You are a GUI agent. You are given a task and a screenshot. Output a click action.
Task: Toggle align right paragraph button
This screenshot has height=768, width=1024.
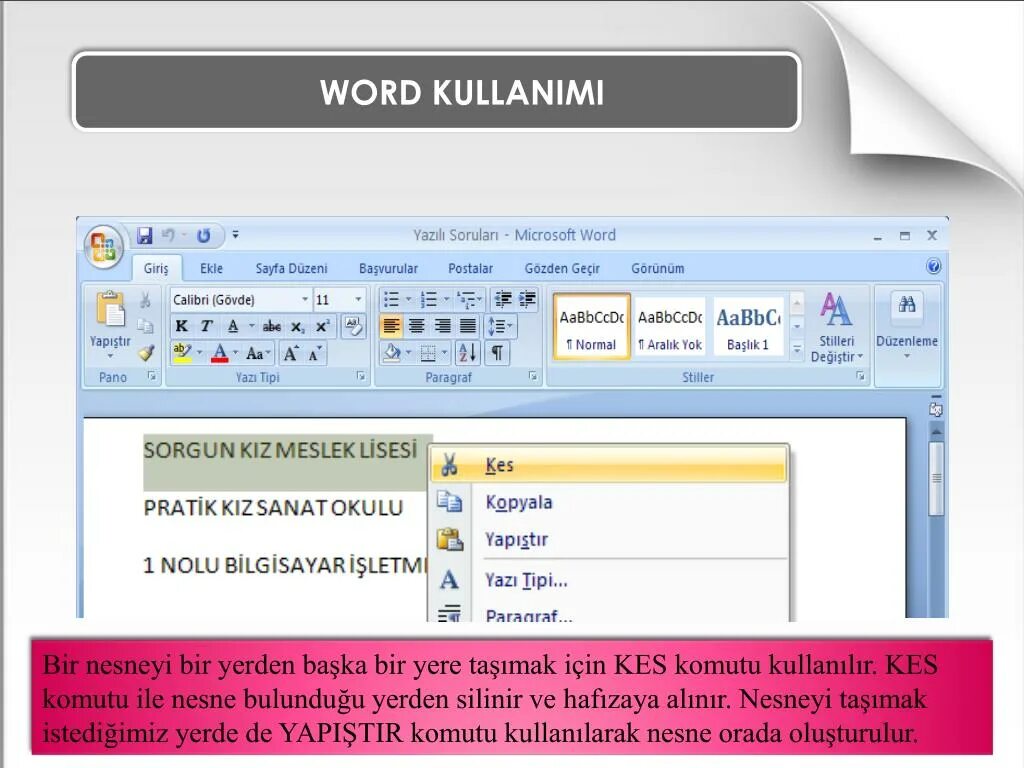442,325
